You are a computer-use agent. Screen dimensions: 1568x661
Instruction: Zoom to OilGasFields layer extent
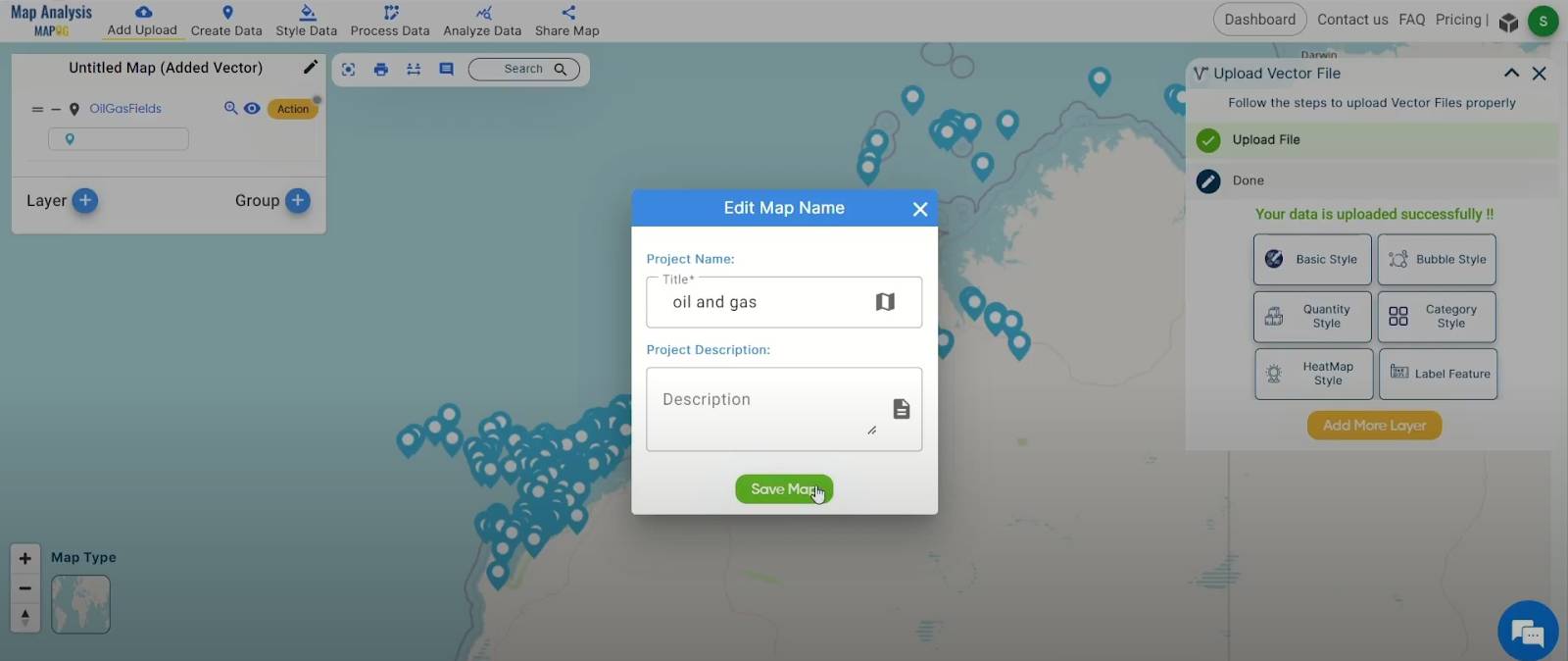coord(230,108)
